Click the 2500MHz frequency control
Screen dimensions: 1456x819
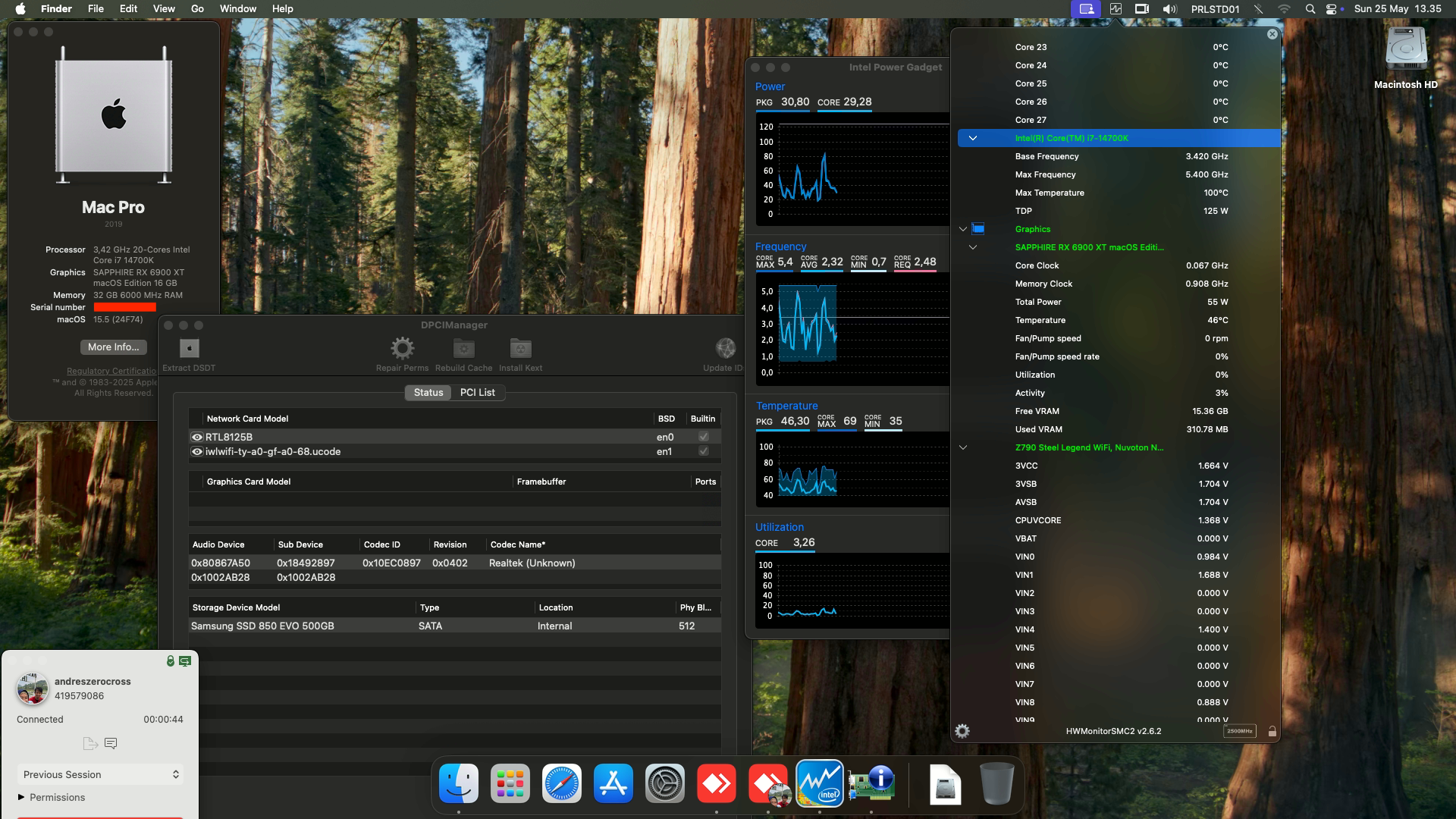coord(1241,731)
